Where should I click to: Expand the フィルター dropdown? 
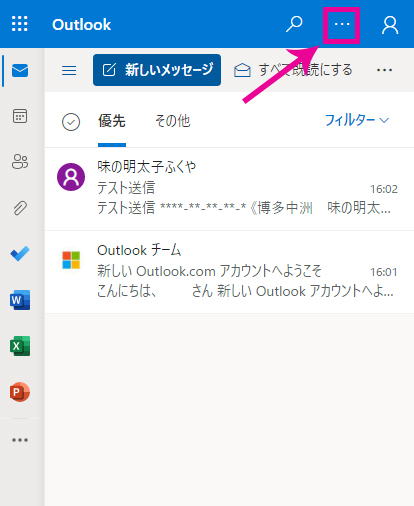pyautogui.click(x=357, y=120)
